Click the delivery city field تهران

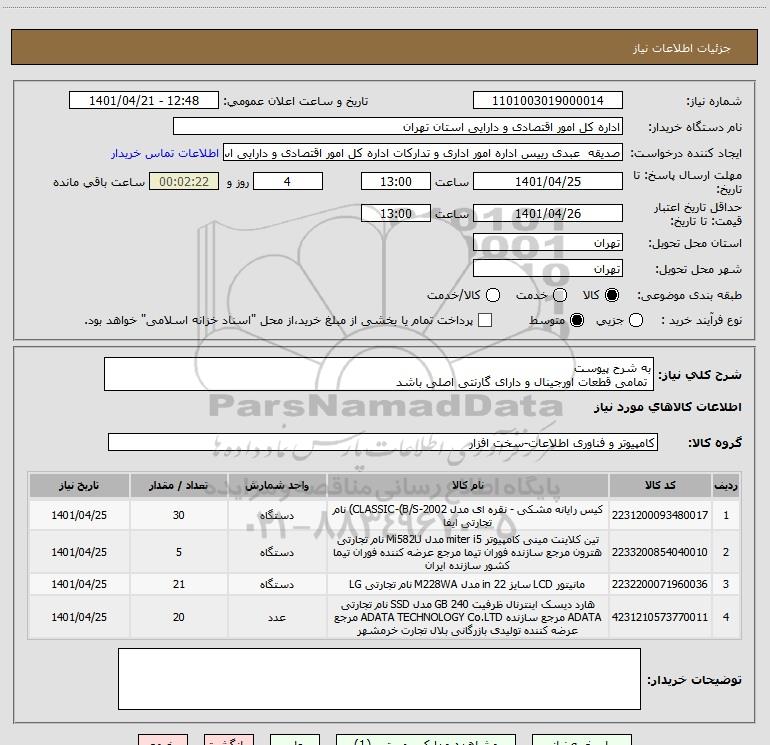tap(548, 268)
